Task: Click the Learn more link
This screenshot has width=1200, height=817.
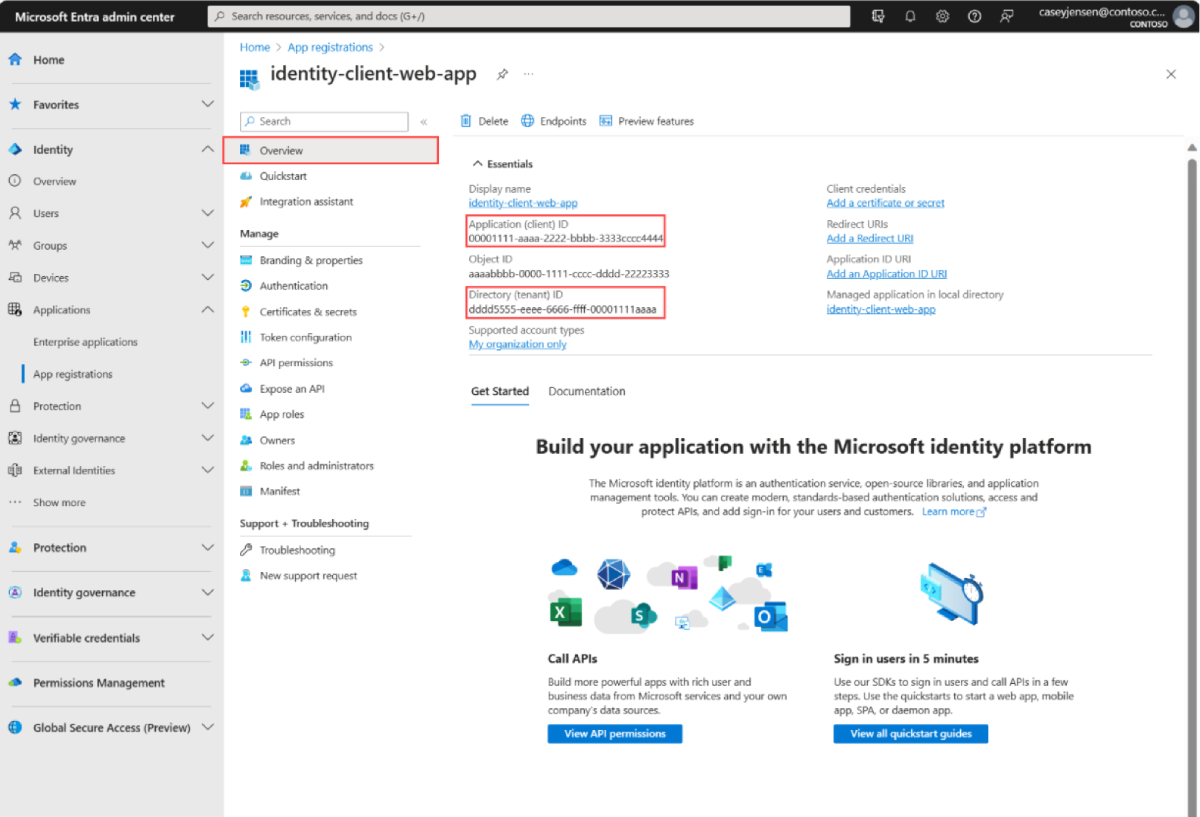Action: 954,511
